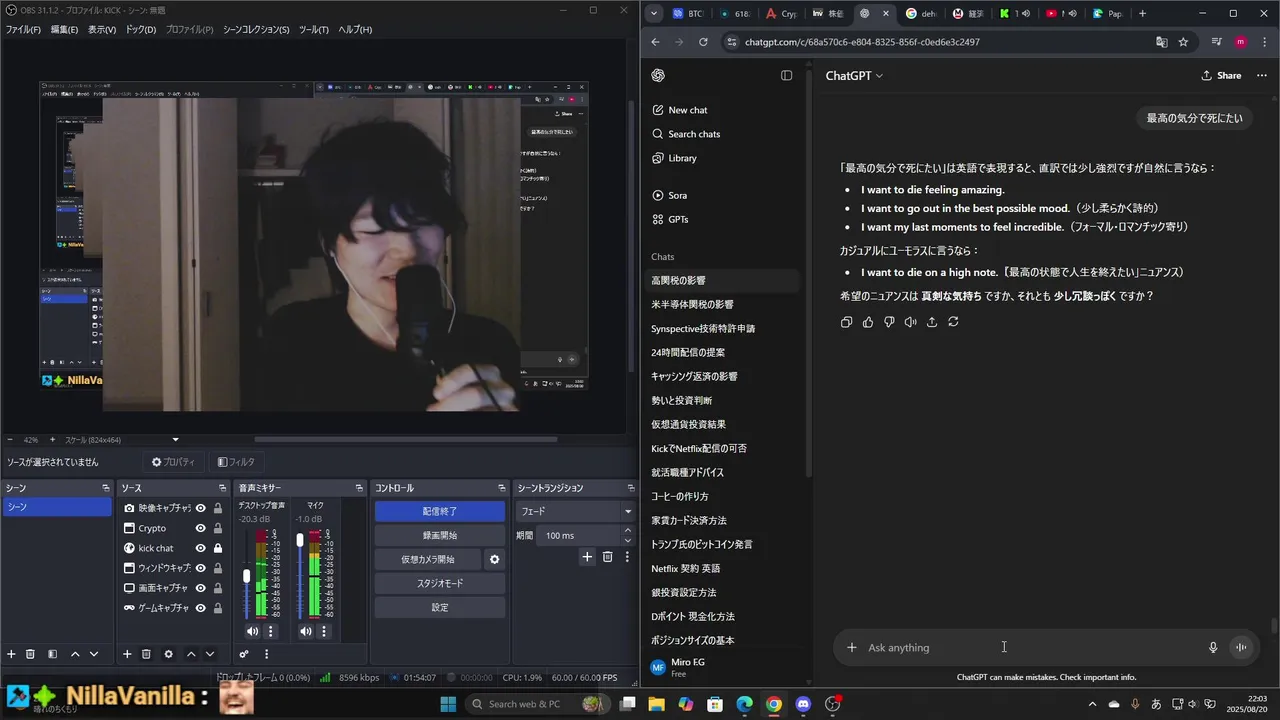Open the フェード transition dropdown
Viewport: 1280px width, 720px height.
(x=575, y=511)
